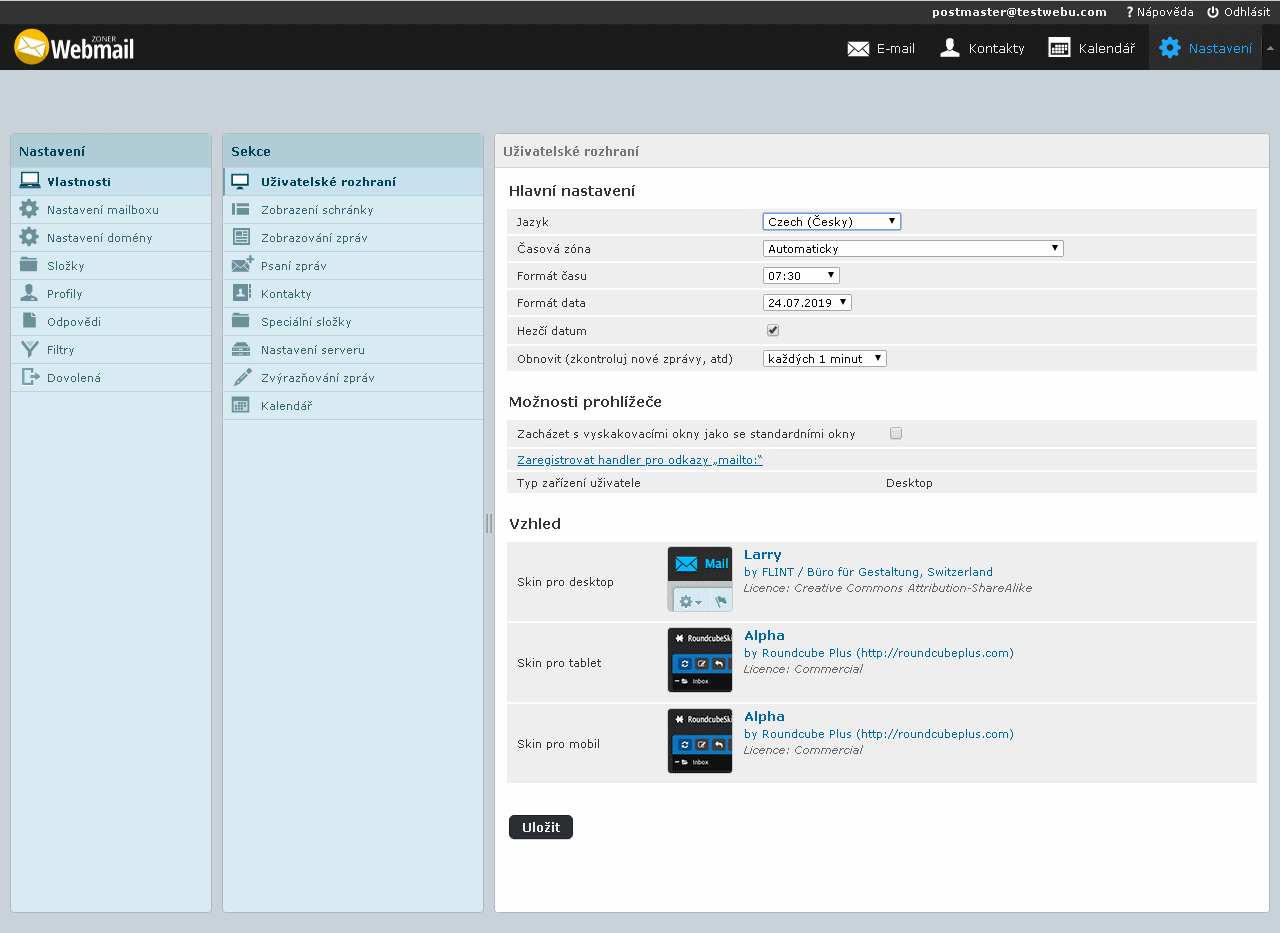Open the Jazyk language dropdown
This screenshot has width=1280, height=933.
tap(831, 222)
